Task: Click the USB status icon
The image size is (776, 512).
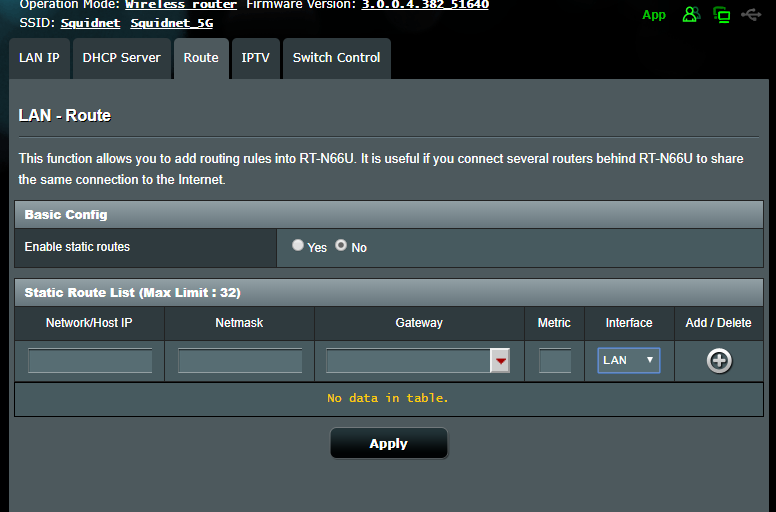Action: pyautogui.click(x=751, y=15)
